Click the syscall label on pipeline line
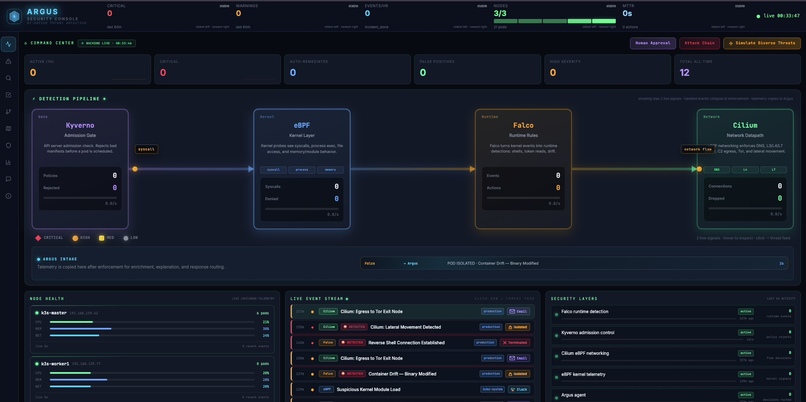This screenshot has height=402, width=806. click(x=146, y=149)
